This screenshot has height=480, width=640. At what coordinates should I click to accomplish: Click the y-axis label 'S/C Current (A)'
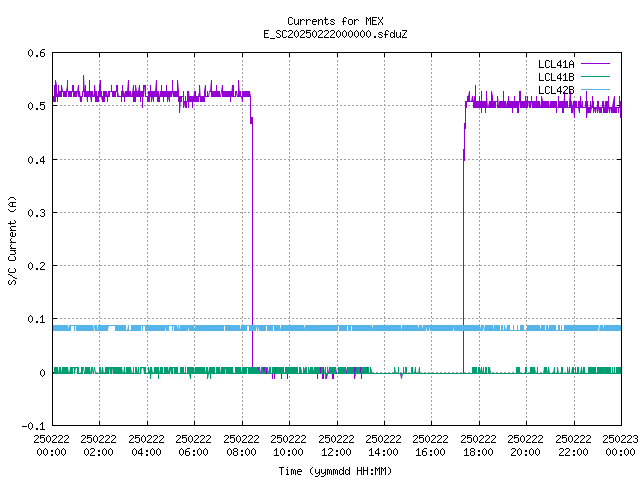pos(12,240)
